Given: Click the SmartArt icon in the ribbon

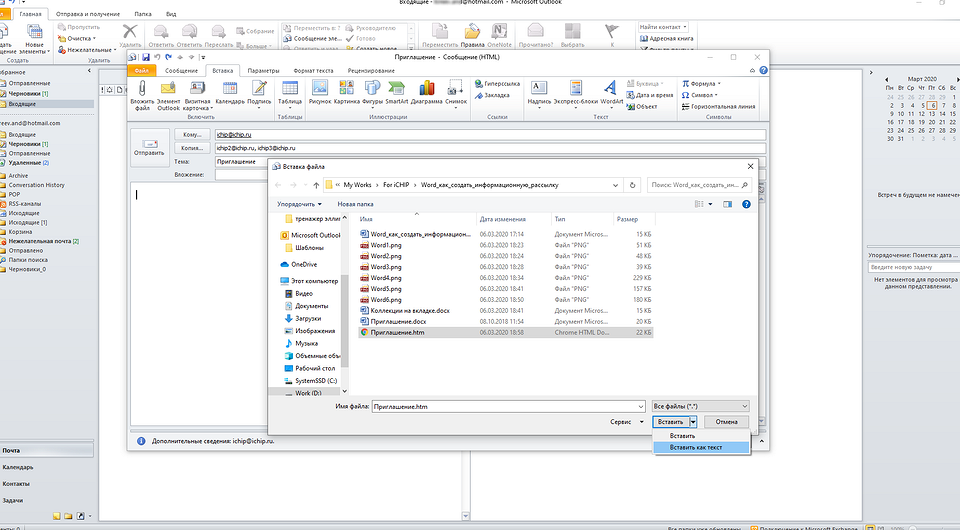Looking at the screenshot, I should coord(396,93).
